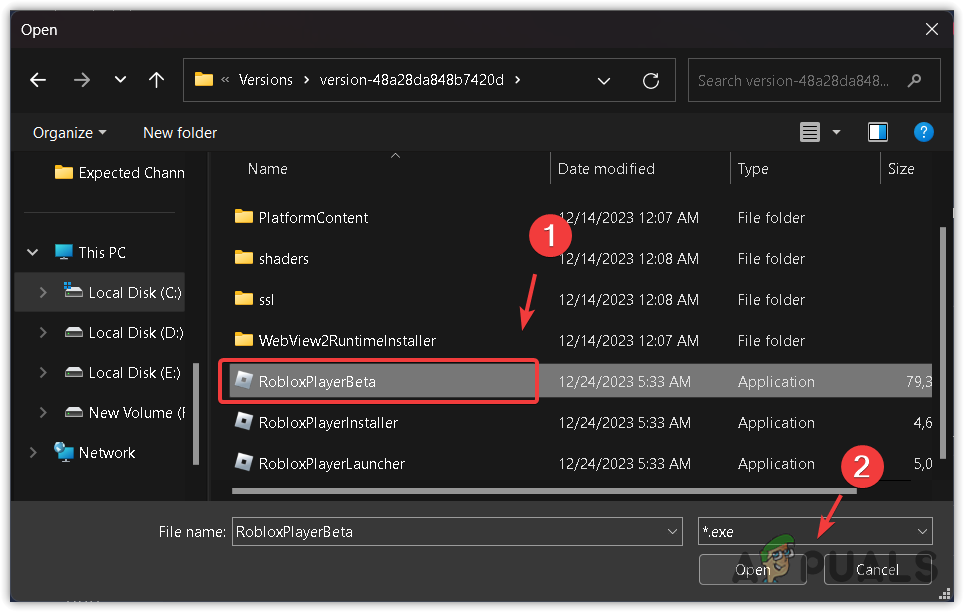Sort by Size column header

point(901,169)
